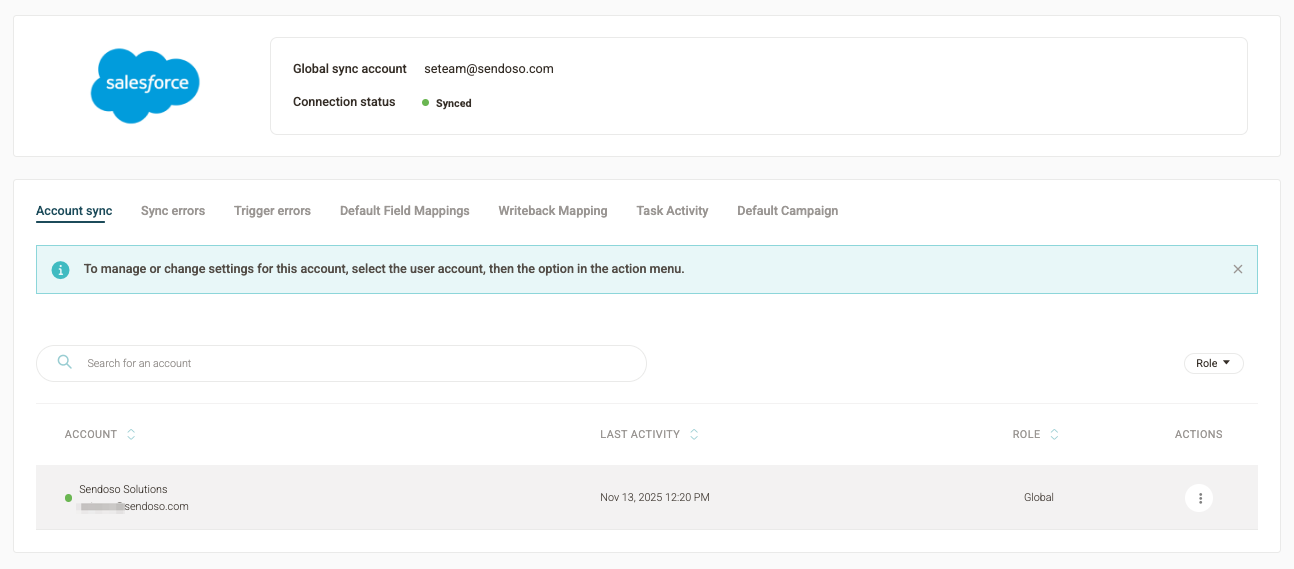This screenshot has height=569, width=1294.
Task: Dismiss the info banner with the X icon
Action: click(1238, 269)
